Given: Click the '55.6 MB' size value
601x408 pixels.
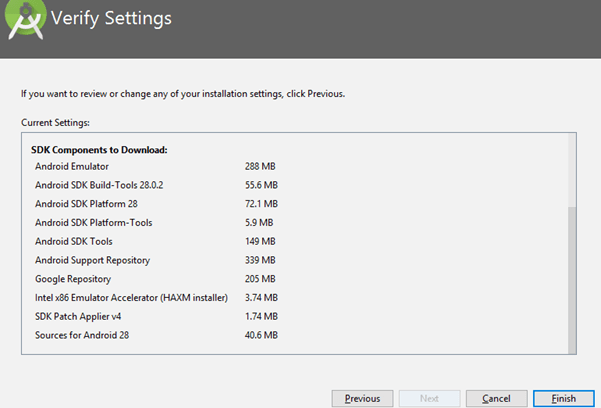Looking at the screenshot, I should [261, 185].
